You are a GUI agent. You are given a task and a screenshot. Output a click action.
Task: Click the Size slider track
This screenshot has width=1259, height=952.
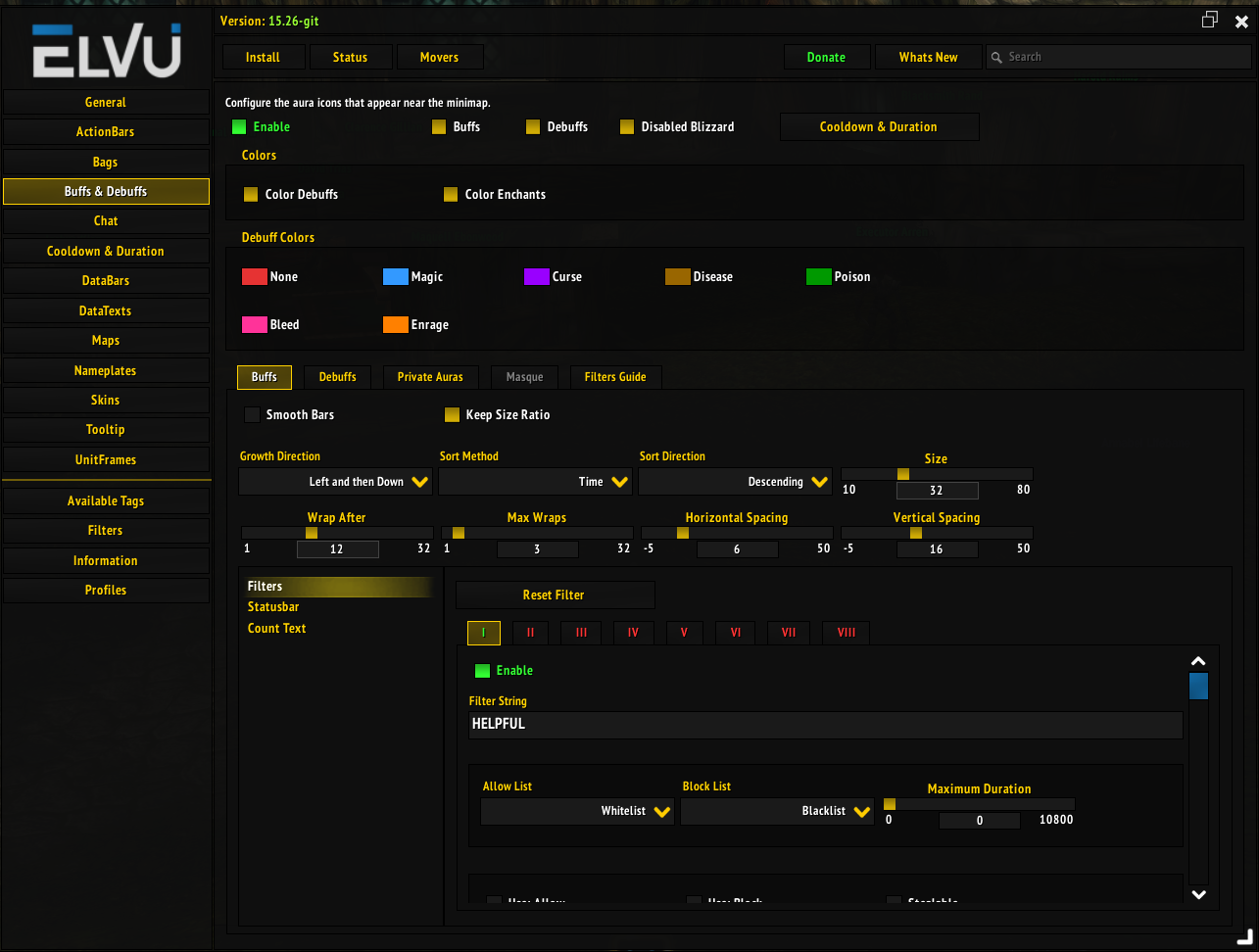(x=937, y=474)
